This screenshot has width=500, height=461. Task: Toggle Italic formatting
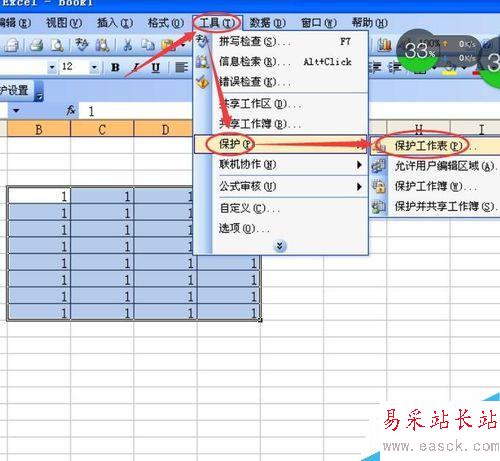pyautogui.click(x=136, y=67)
